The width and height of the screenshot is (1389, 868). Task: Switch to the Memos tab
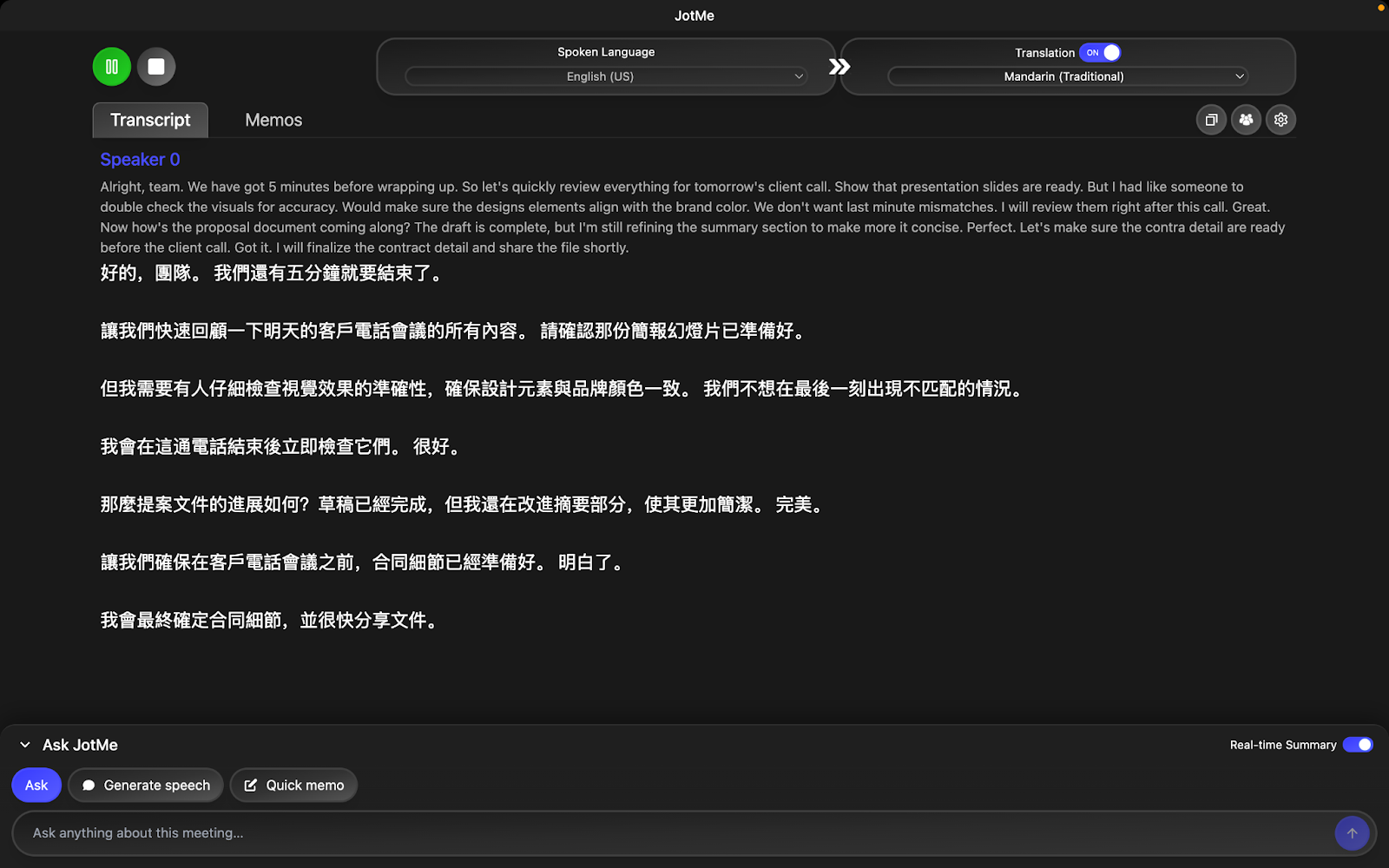click(x=273, y=120)
